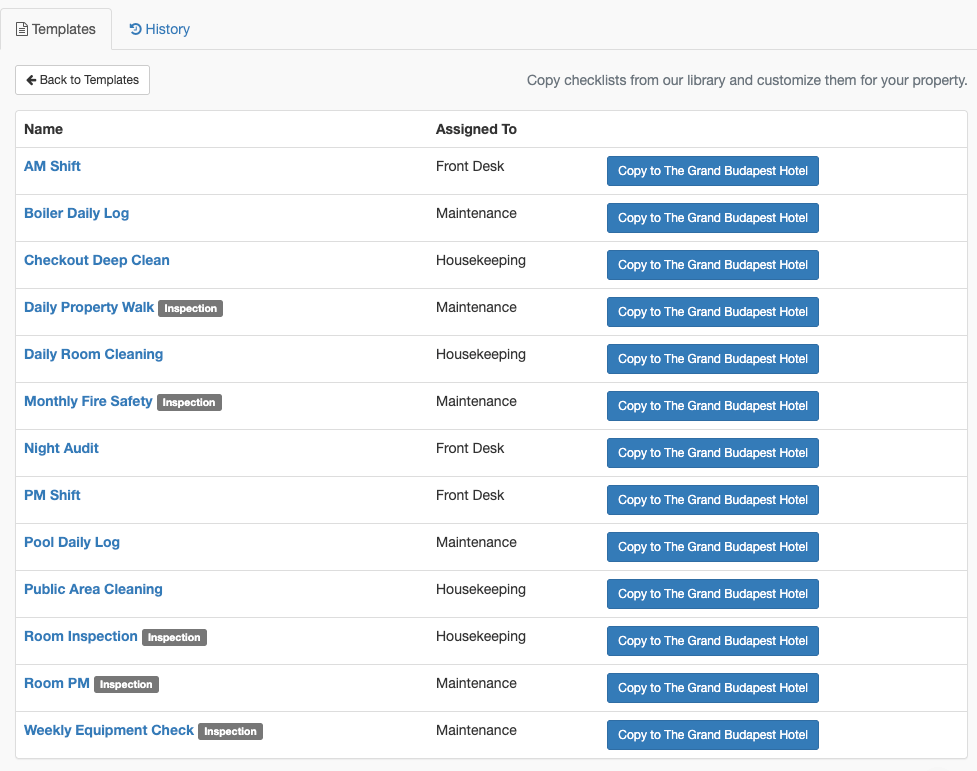Open the Daily Property Walk link
977x771 pixels.
pyautogui.click(x=89, y=307)
